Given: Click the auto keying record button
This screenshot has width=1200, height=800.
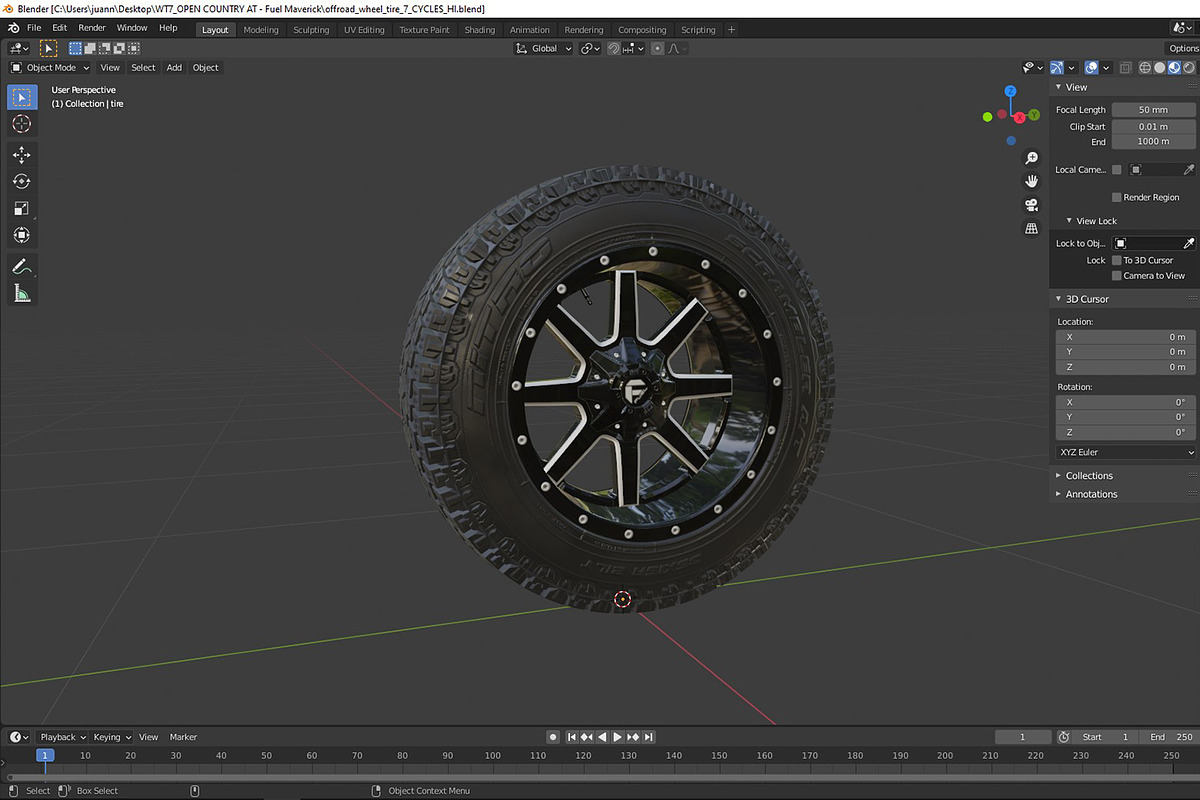Looking at the screenshot, I should point(553,737).
